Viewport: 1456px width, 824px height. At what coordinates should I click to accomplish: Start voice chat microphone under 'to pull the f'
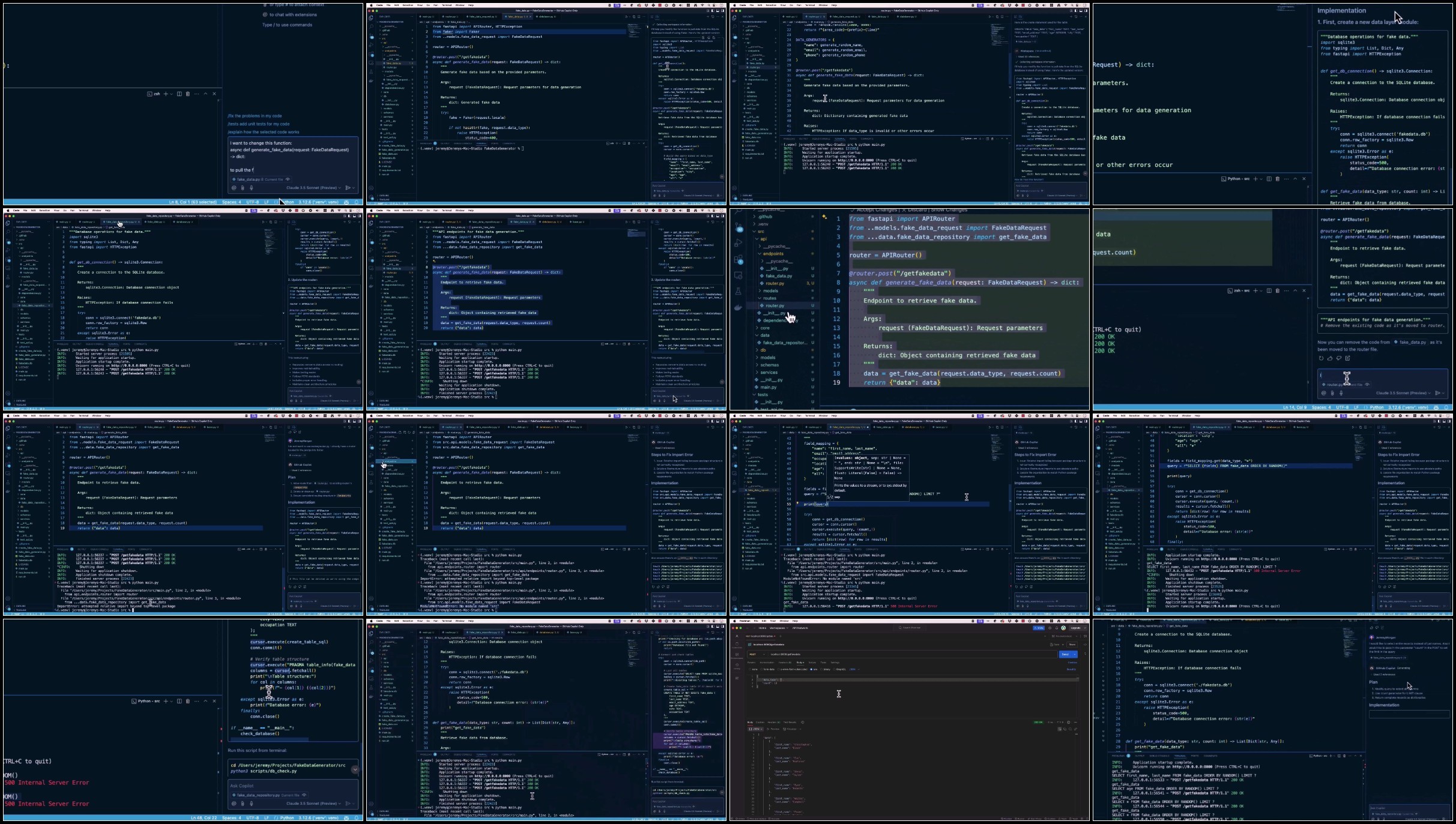[x=251, y=188]
